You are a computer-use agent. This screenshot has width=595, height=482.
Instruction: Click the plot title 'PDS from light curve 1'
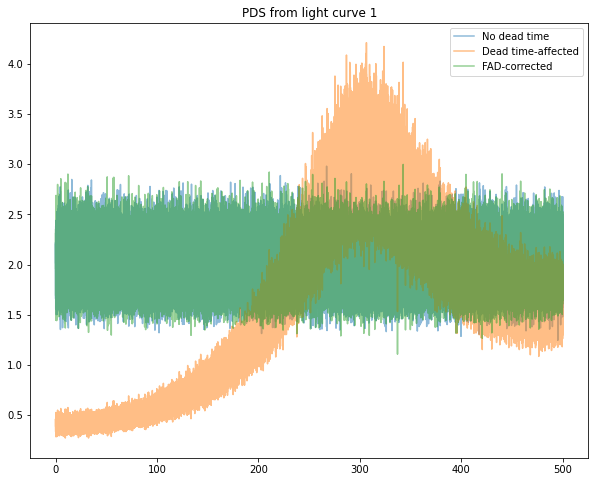point(309,13)
